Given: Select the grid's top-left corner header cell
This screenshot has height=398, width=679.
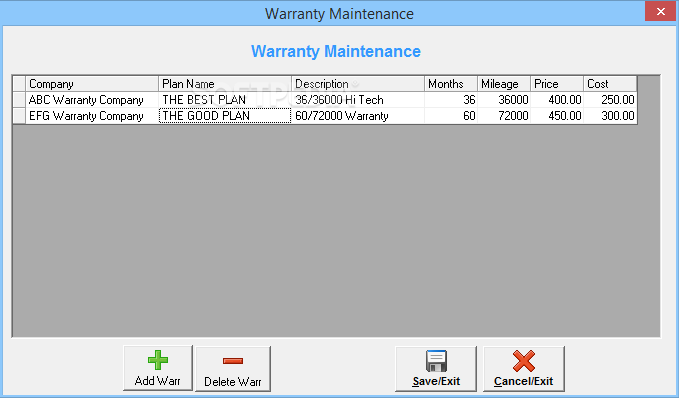Looking at the screenshot, I should 19,84.
